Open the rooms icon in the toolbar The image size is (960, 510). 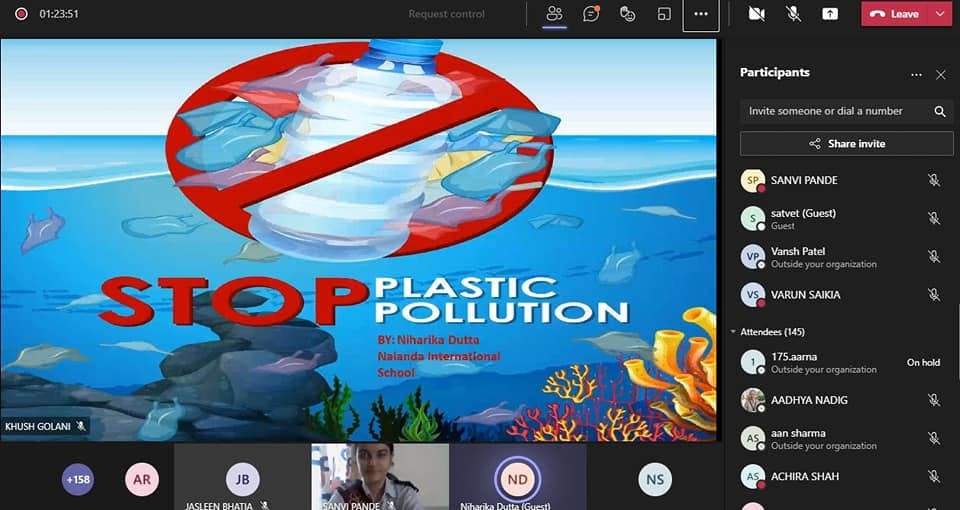point(664,14)
